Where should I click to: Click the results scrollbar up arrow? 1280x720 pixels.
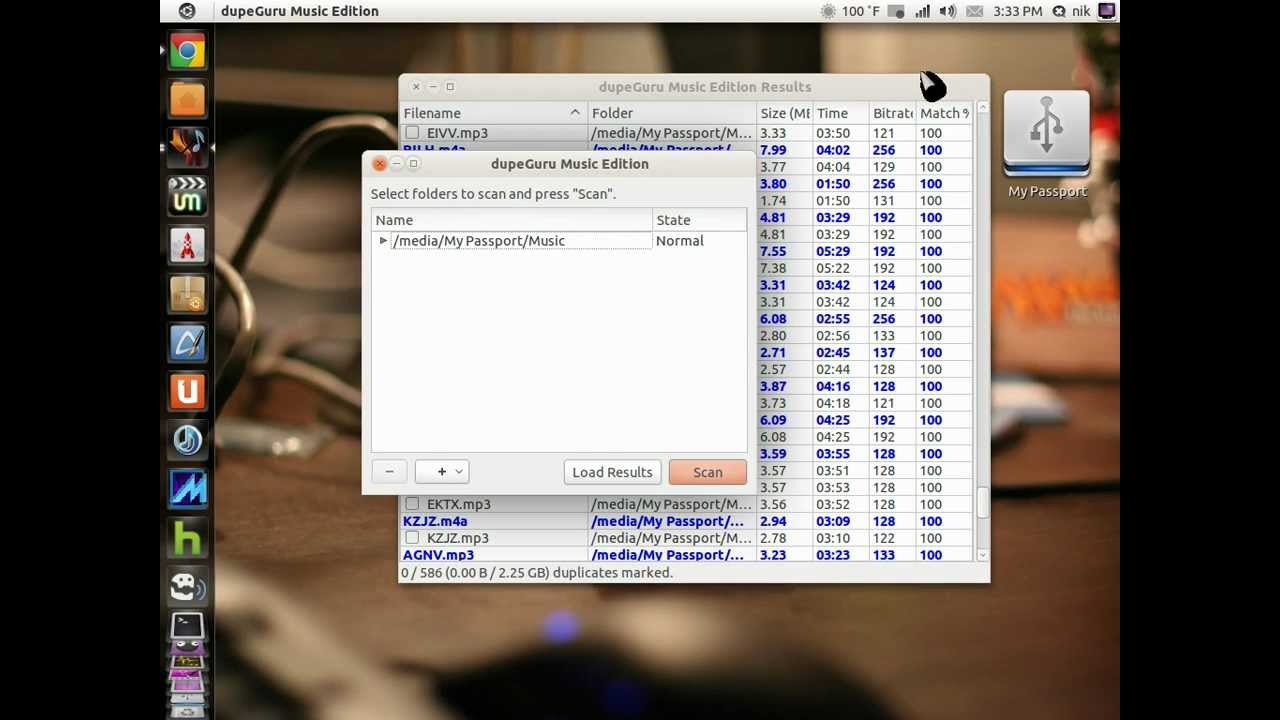pyautogui.click(x=982, y=106)
